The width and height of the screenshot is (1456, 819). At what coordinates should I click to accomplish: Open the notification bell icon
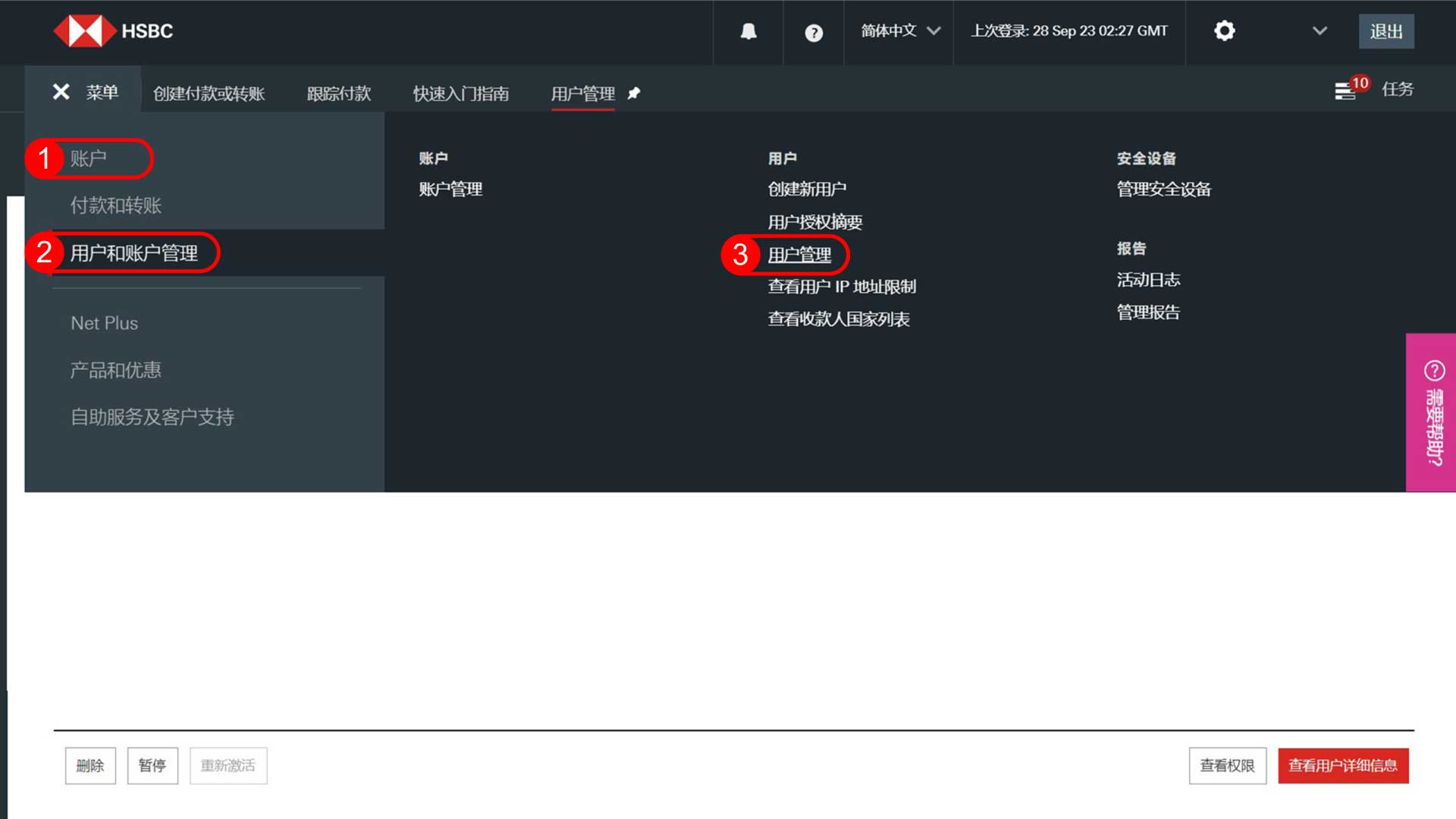point(748,32)
